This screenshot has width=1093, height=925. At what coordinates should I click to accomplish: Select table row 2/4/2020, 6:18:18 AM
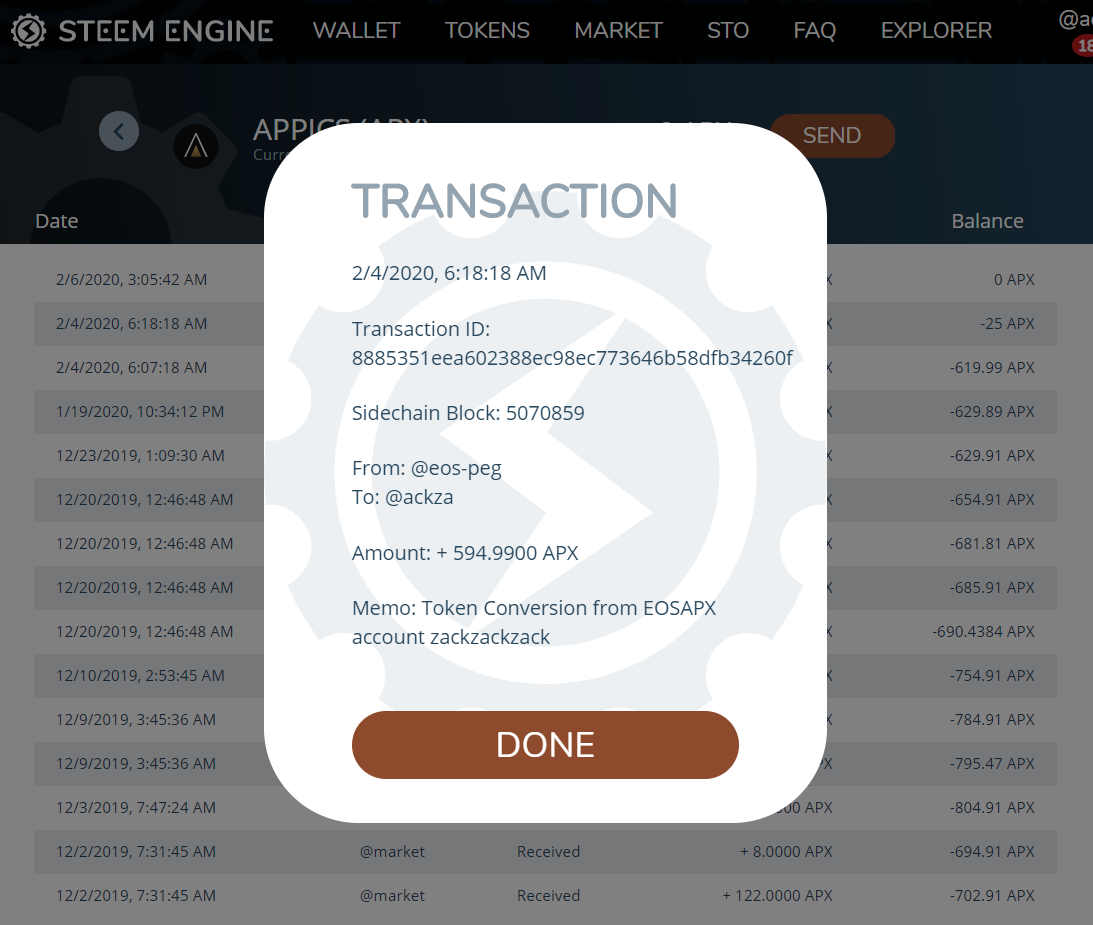click(545, 323)
